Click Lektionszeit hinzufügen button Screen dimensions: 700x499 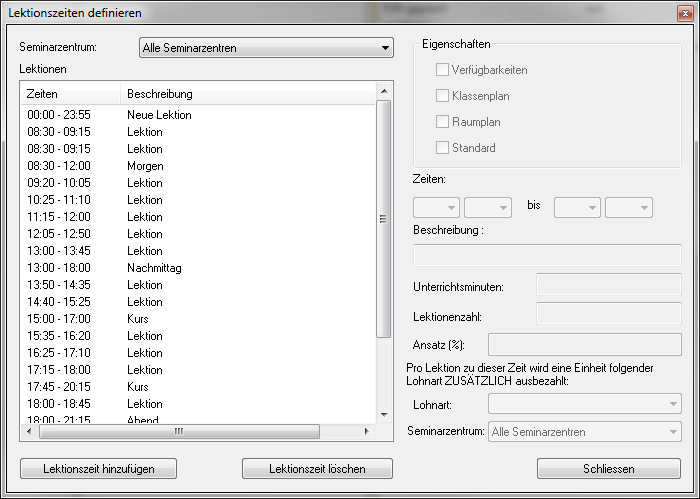pos(96,468)
